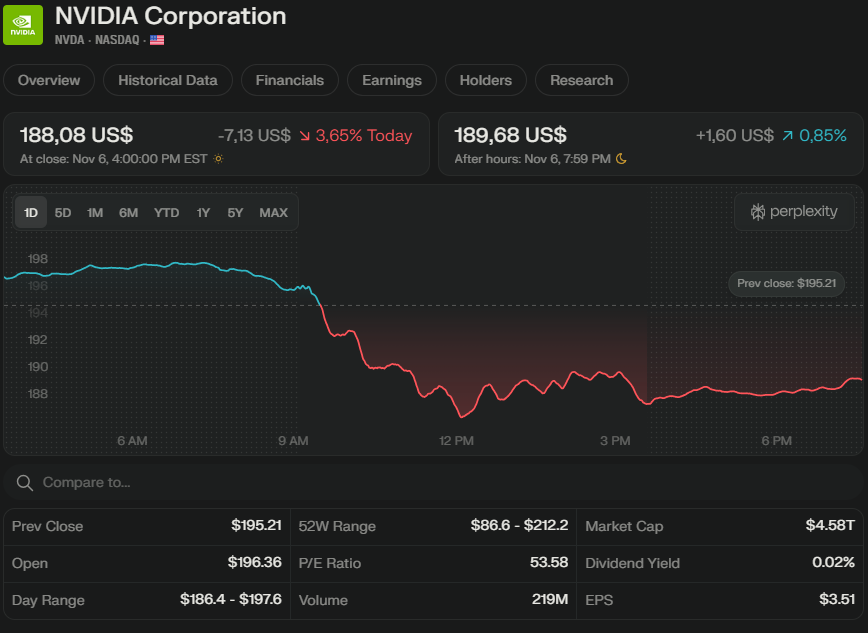Show the MAX time range
The image size is (868, 633).
tap(273, 212)
